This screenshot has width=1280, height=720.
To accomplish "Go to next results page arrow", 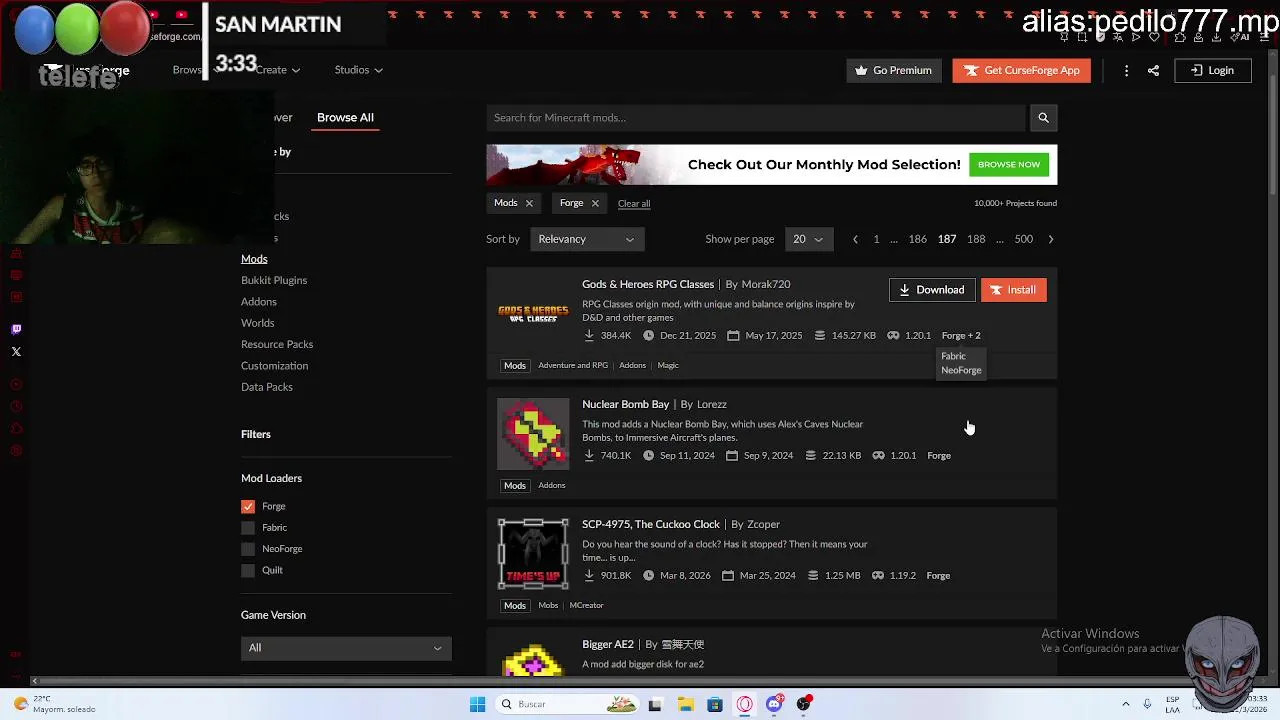I will click(x=1050, y=239).
